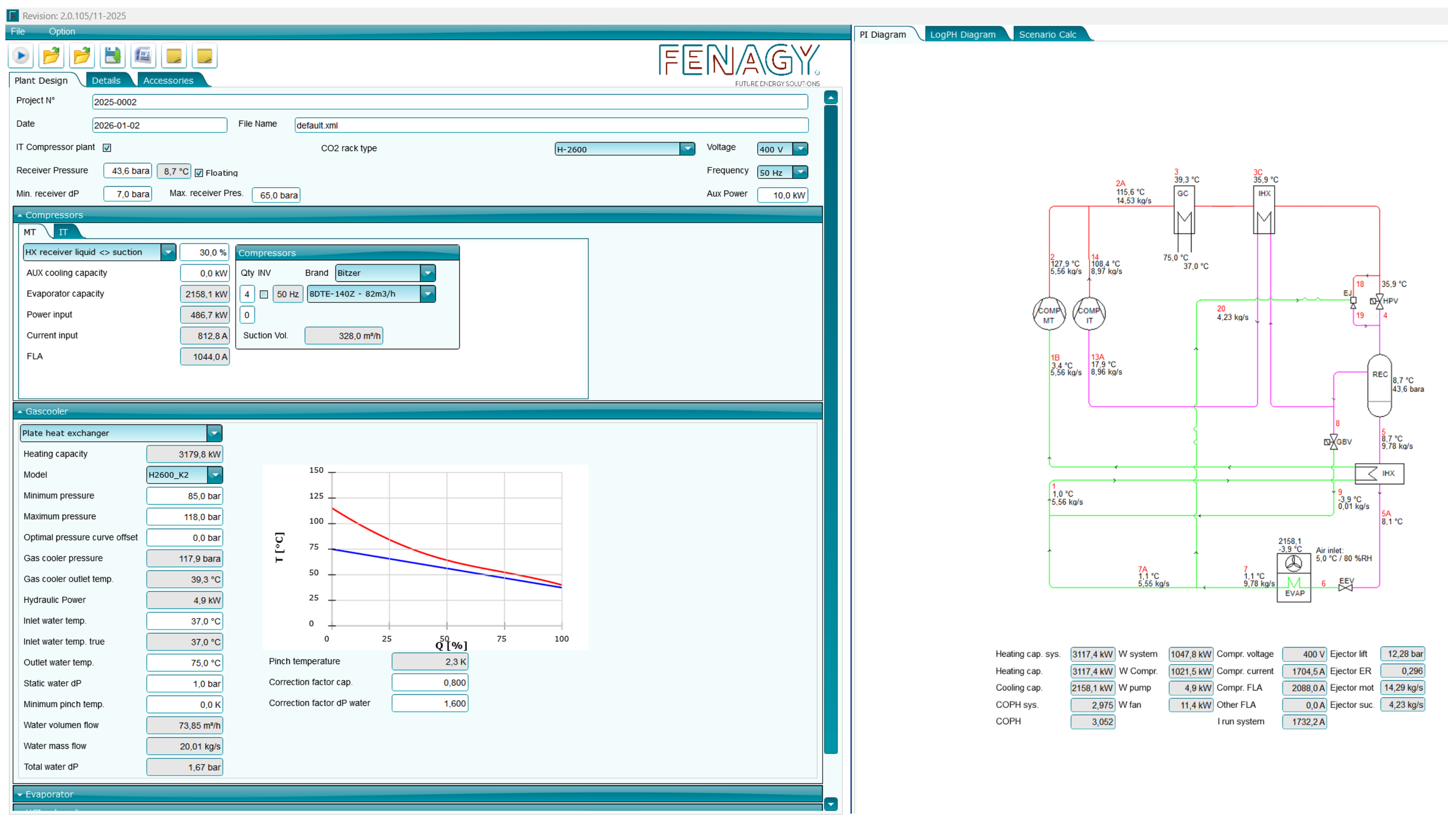
Task: Open the Bitzer brand dropdown
Action: pyautogui.click(x=427, y=273)
